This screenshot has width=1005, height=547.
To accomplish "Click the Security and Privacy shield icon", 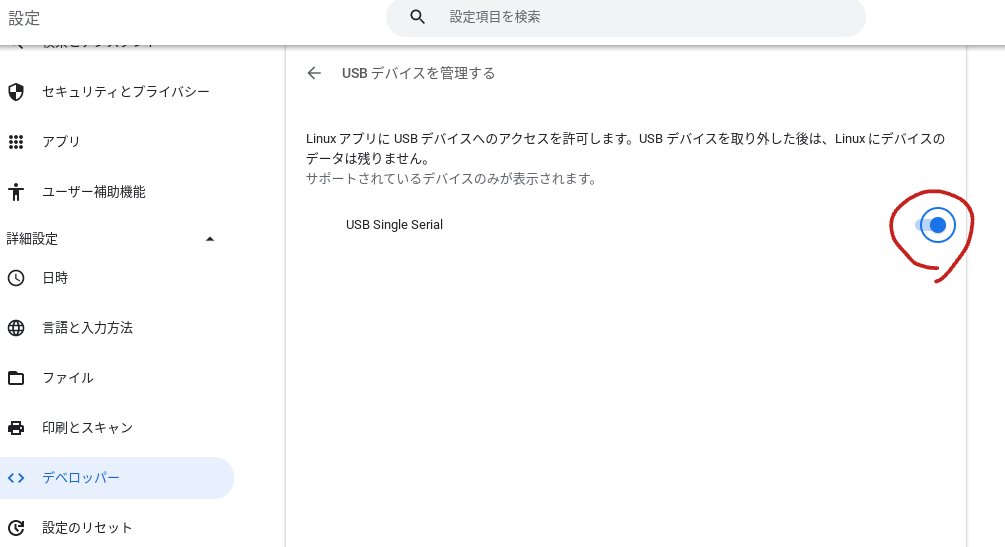I will click(16, 92).
